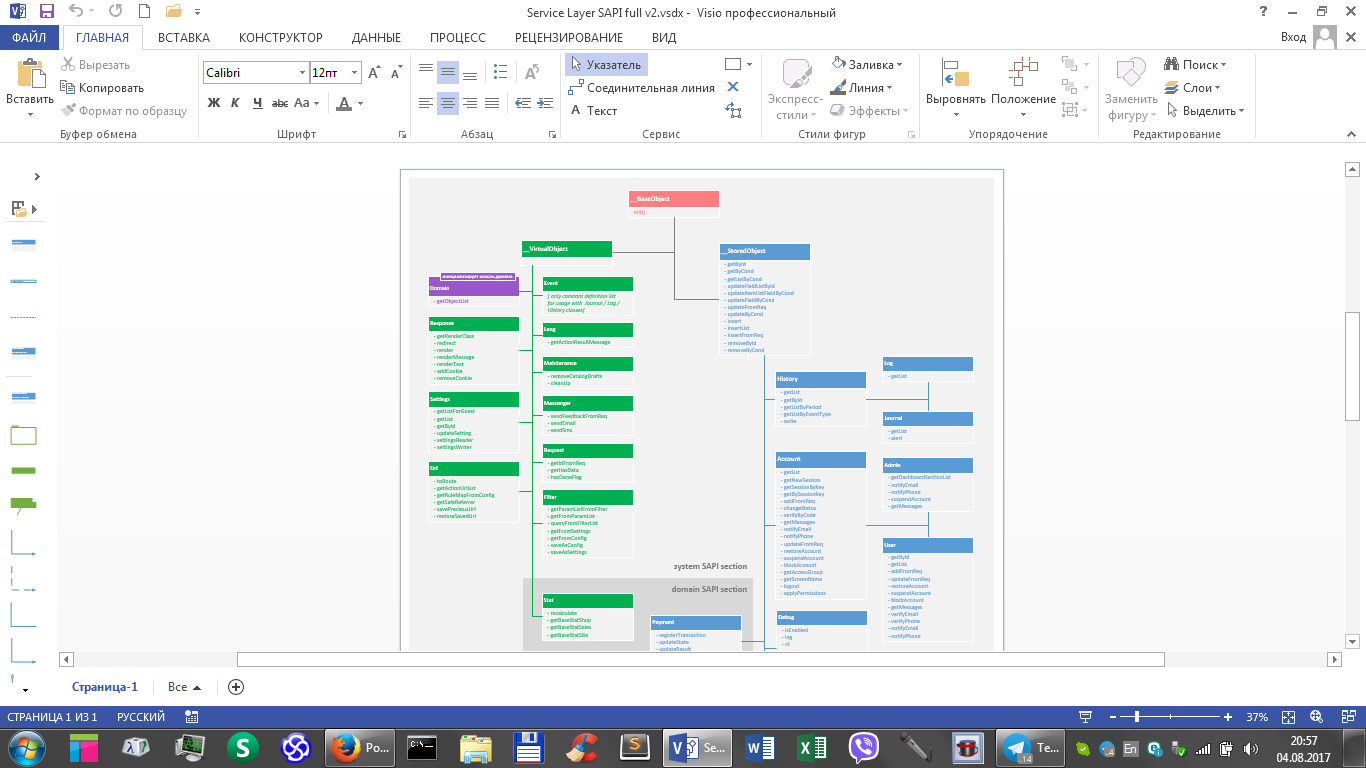The image size is (1366, 768).
Task: Open Экспресс-стили quick styles gallery
Action: point(796,90)
